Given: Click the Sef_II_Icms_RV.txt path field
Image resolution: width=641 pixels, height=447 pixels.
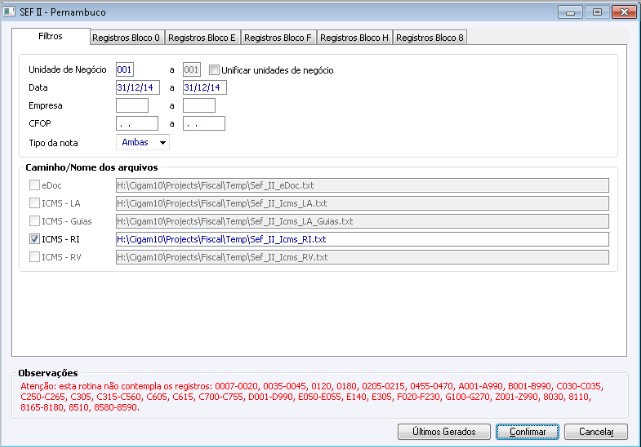Looking at the screenshot, I should point(362,257).
